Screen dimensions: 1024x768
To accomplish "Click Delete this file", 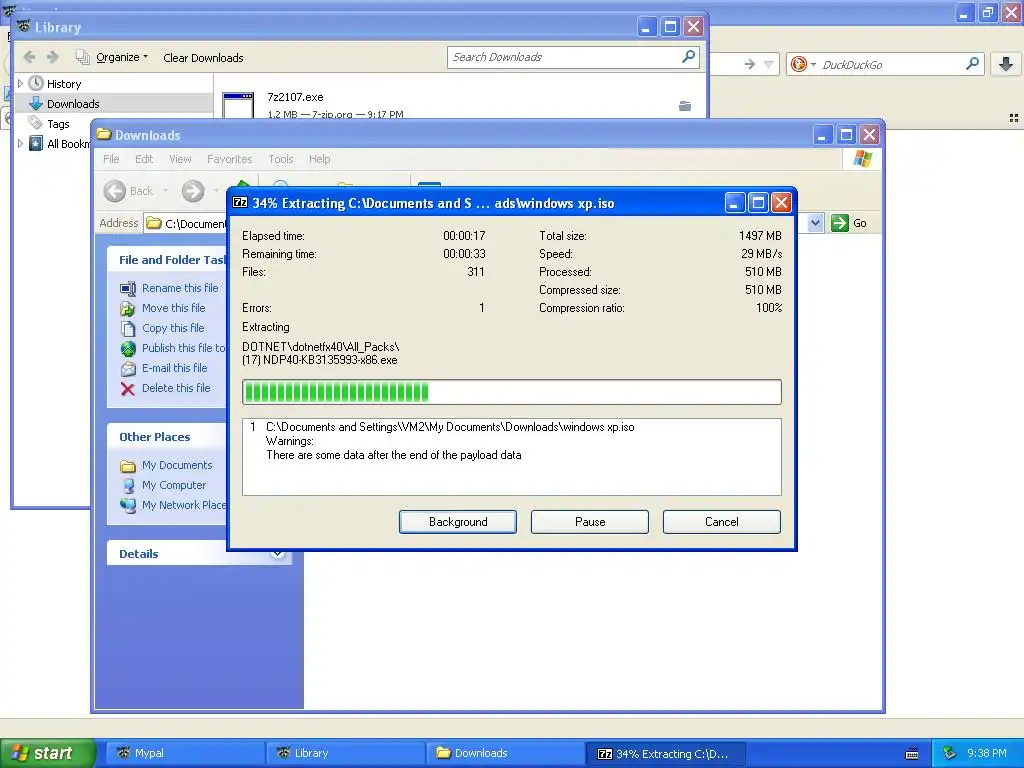I will tap(176, 388).
